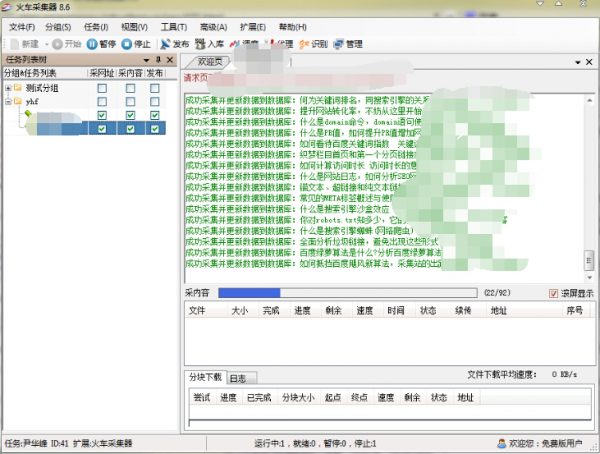The height and width of the screenshot is (454, 600).
Task: Click the log scrollbar down arrow
Action: click(x=589, y=278)
